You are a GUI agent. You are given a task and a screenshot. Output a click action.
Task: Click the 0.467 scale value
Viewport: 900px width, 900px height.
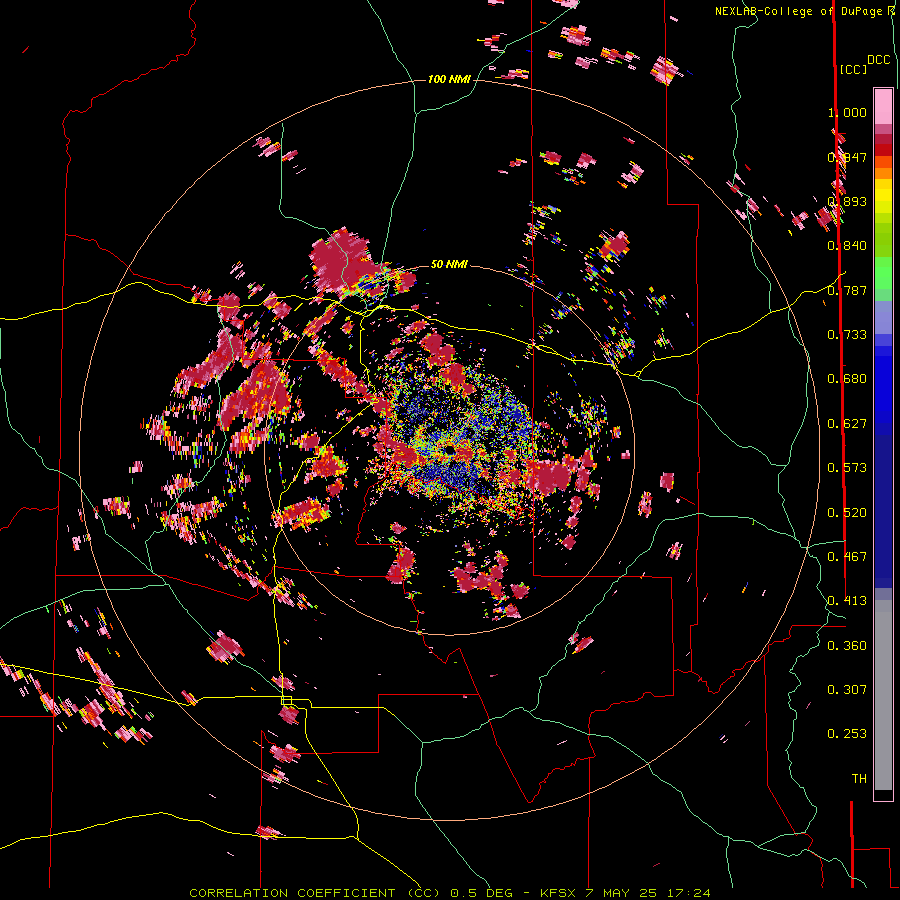pyautogui.click(x=847, y=557)
